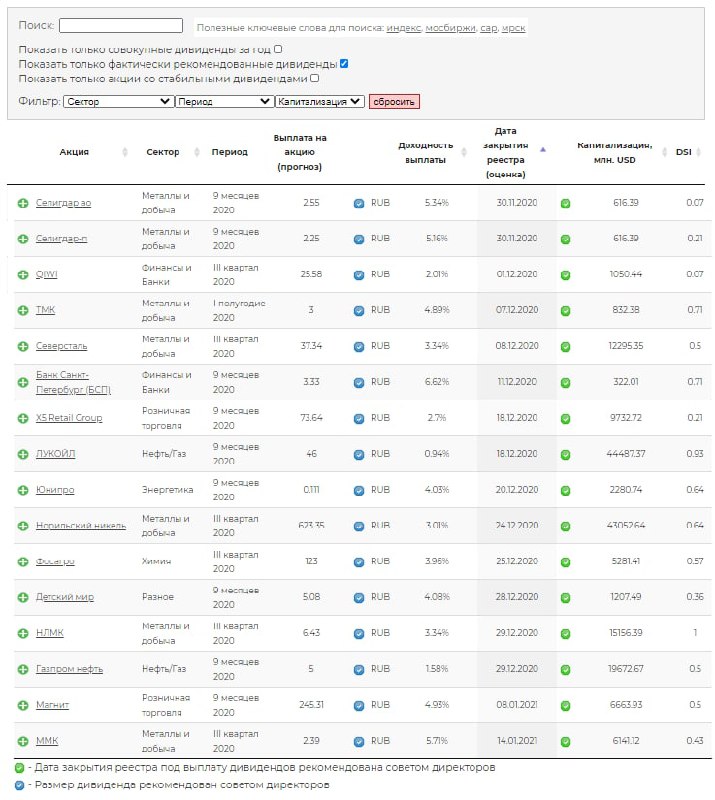
Task: Expand the Северсталь row plus icon
Action: (x=23, y=346)
